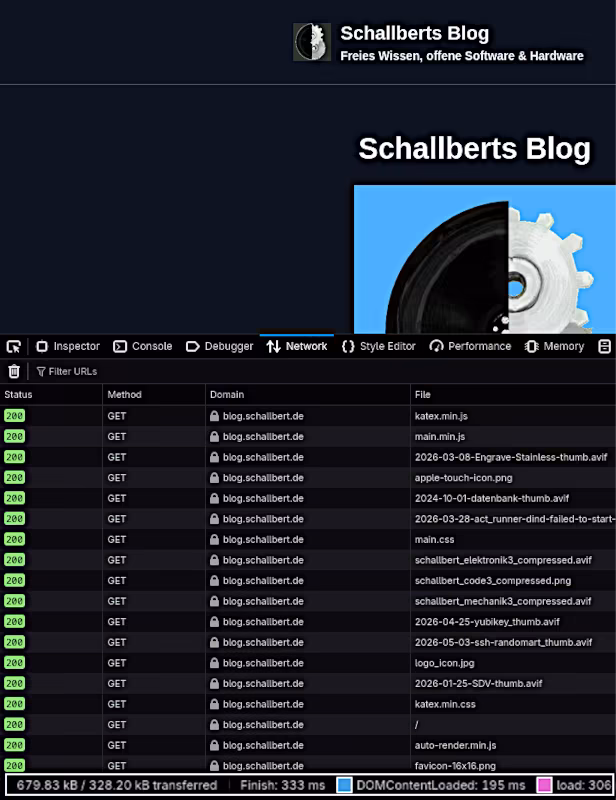This screenshot has height=800, width=616.
Task: Click the Freies Wissen tagline text
Action: pos(462,56)
